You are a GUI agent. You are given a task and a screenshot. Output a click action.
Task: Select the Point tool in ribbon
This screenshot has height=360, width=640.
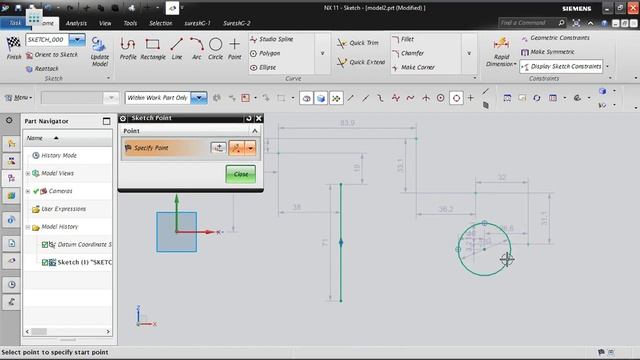tap(234, 49)
